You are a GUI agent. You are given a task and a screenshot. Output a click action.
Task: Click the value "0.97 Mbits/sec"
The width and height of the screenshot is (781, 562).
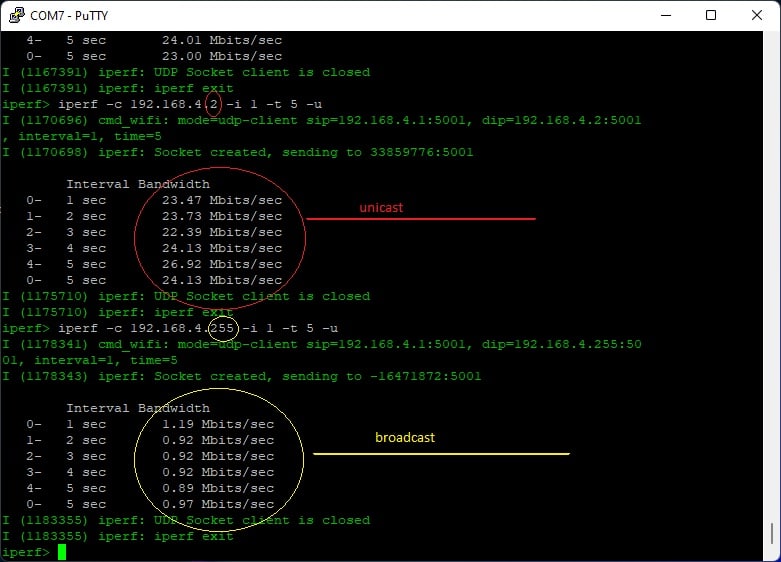218,504
